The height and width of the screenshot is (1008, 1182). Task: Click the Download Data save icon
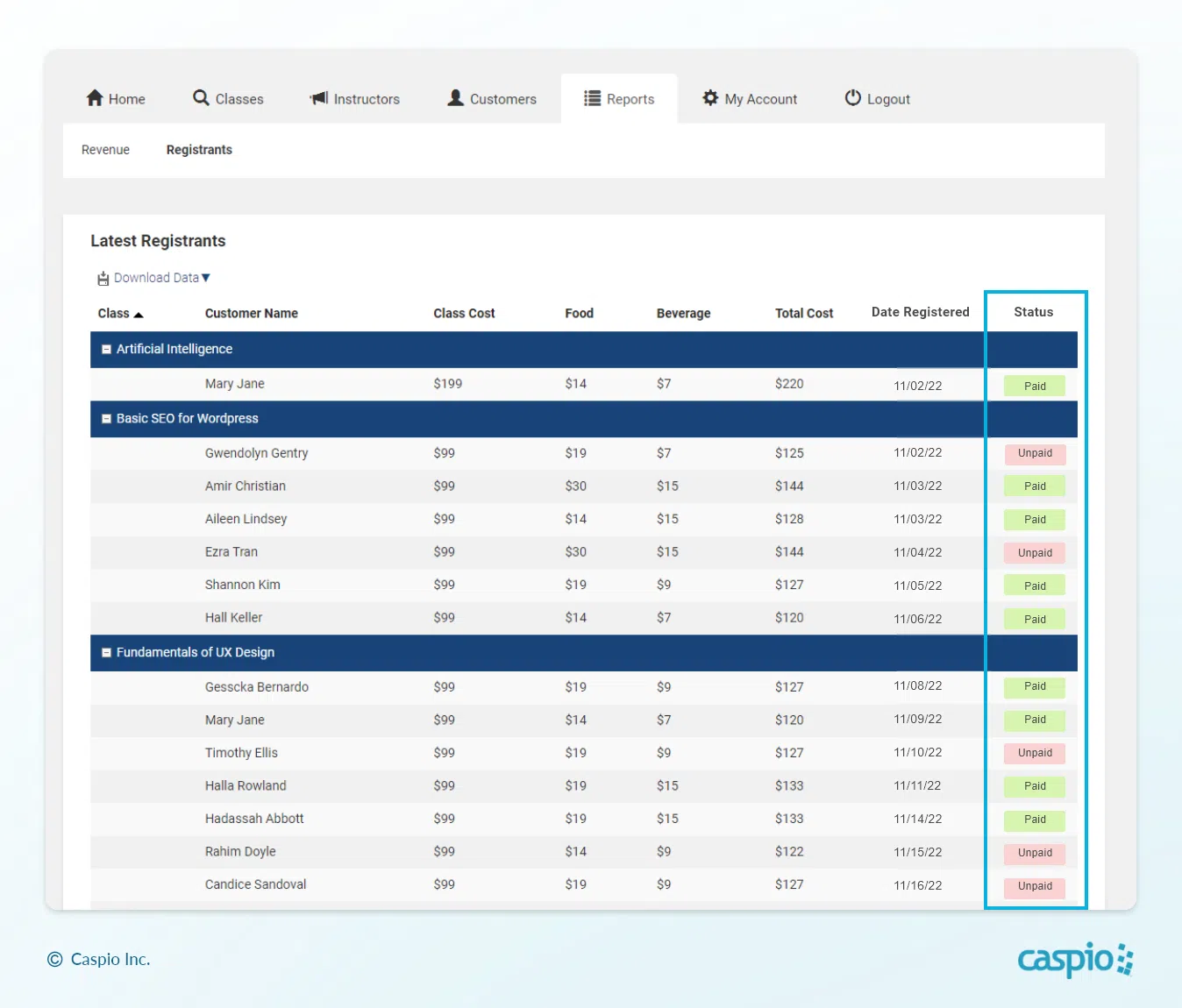pos(103,279)
